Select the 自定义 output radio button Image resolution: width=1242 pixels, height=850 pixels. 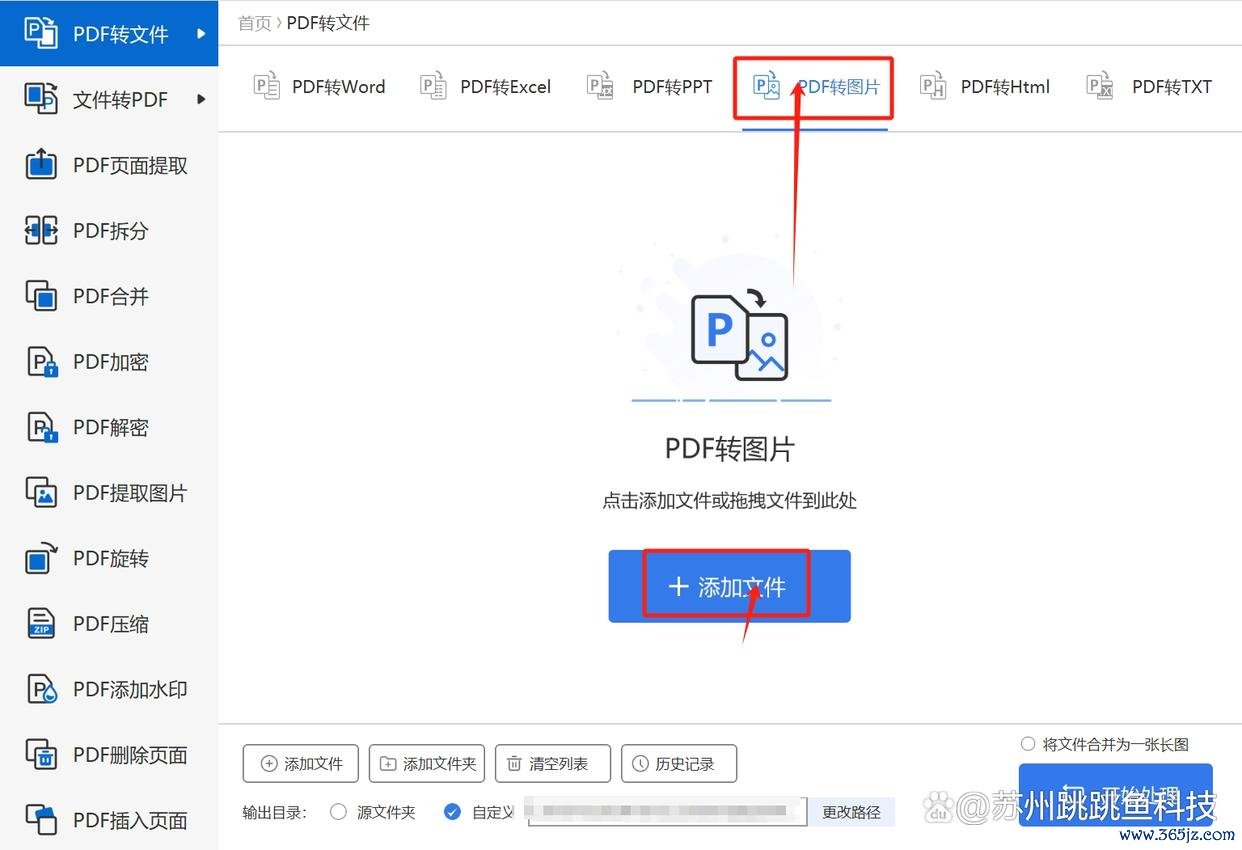point(452,812)
